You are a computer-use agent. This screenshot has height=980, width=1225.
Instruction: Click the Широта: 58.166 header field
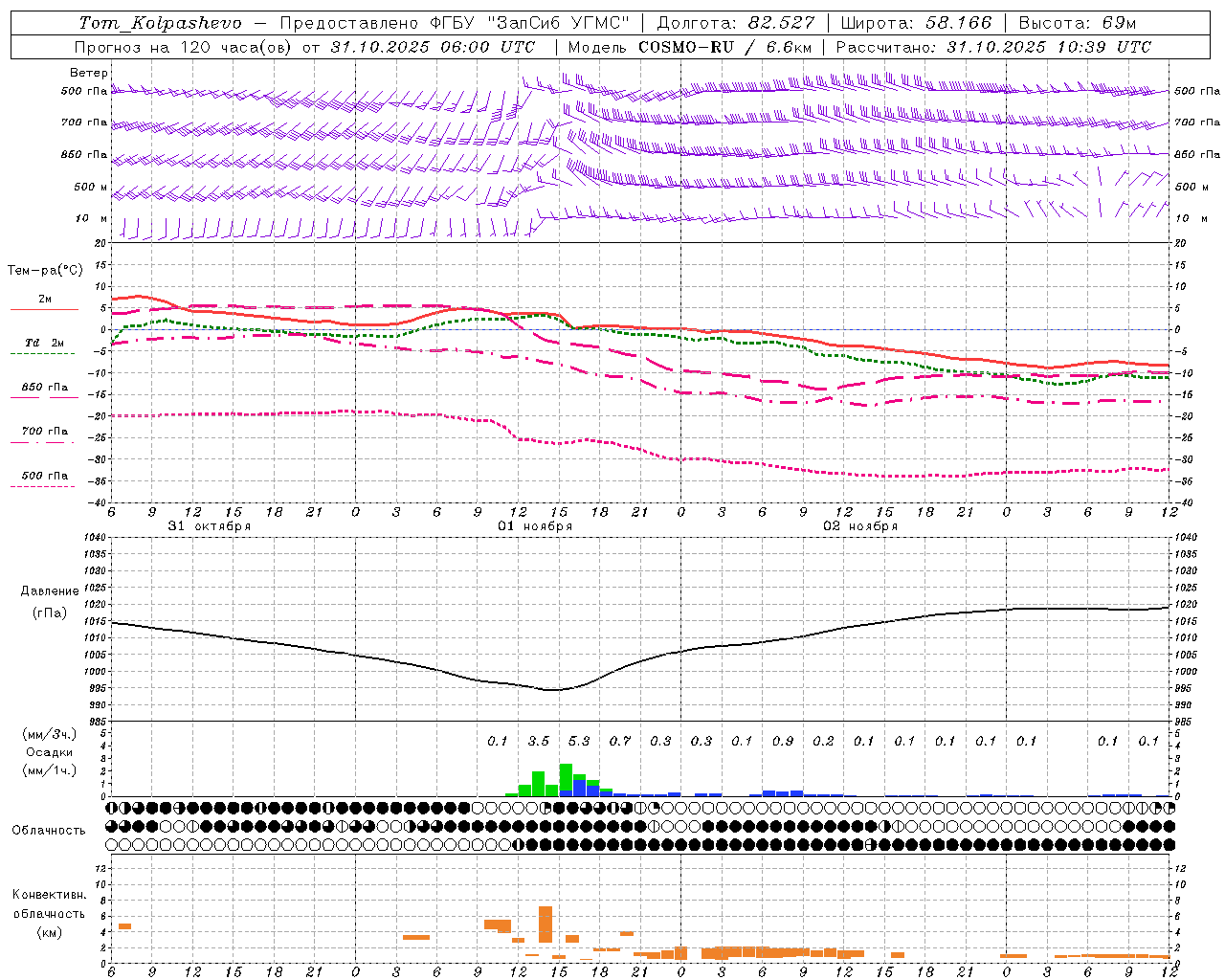(x=917, y=22)
